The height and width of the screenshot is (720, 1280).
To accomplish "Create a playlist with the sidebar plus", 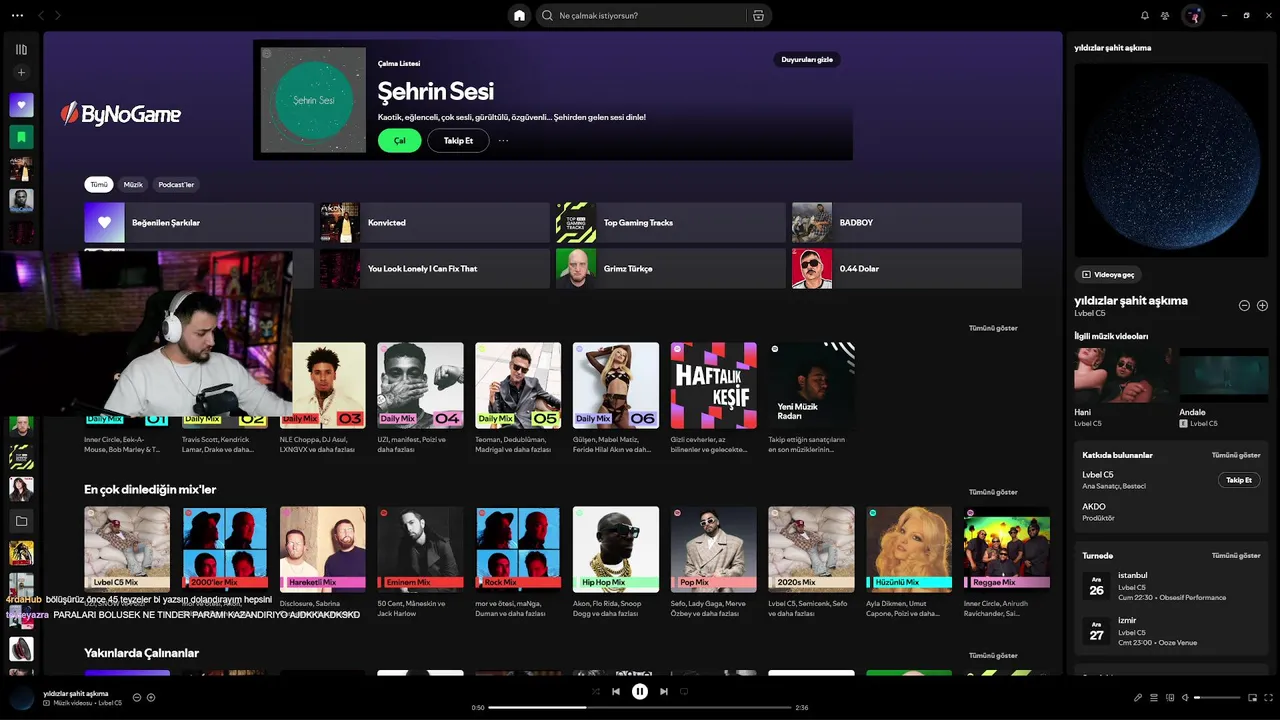I will tap(21, 72).
